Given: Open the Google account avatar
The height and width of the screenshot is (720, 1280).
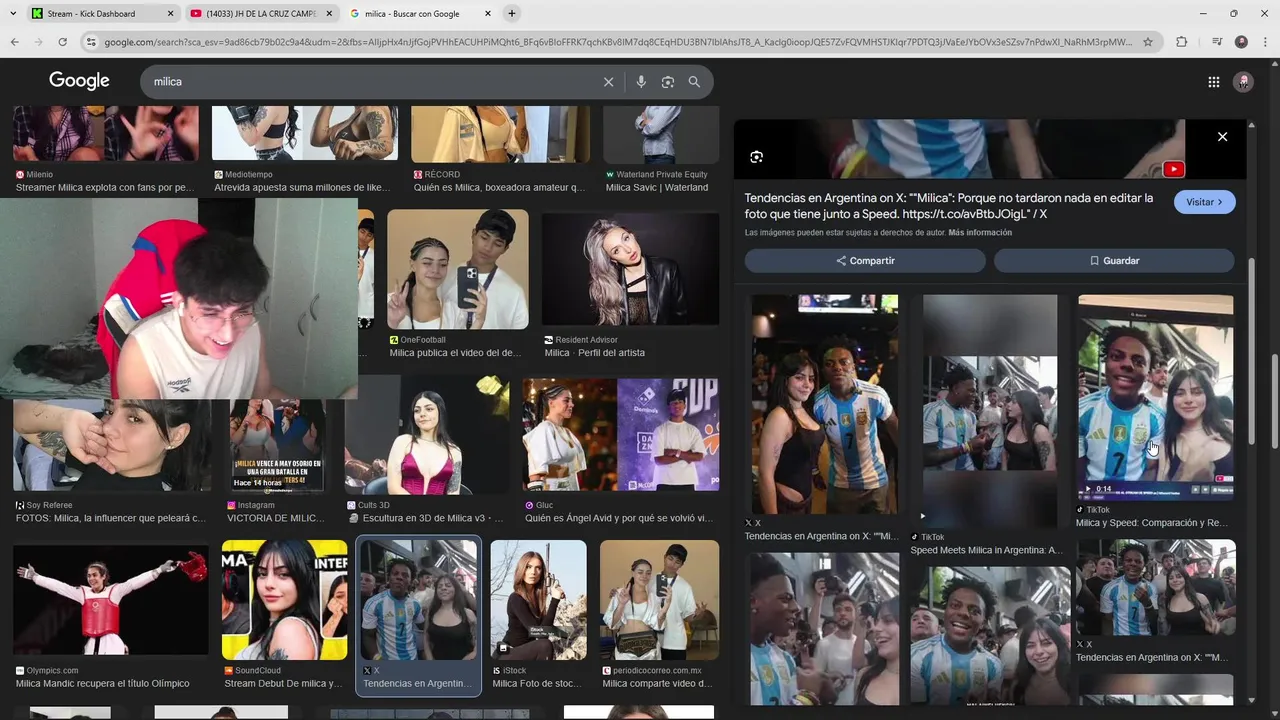Looking at the screenshot, I should tap(1243, 82).
